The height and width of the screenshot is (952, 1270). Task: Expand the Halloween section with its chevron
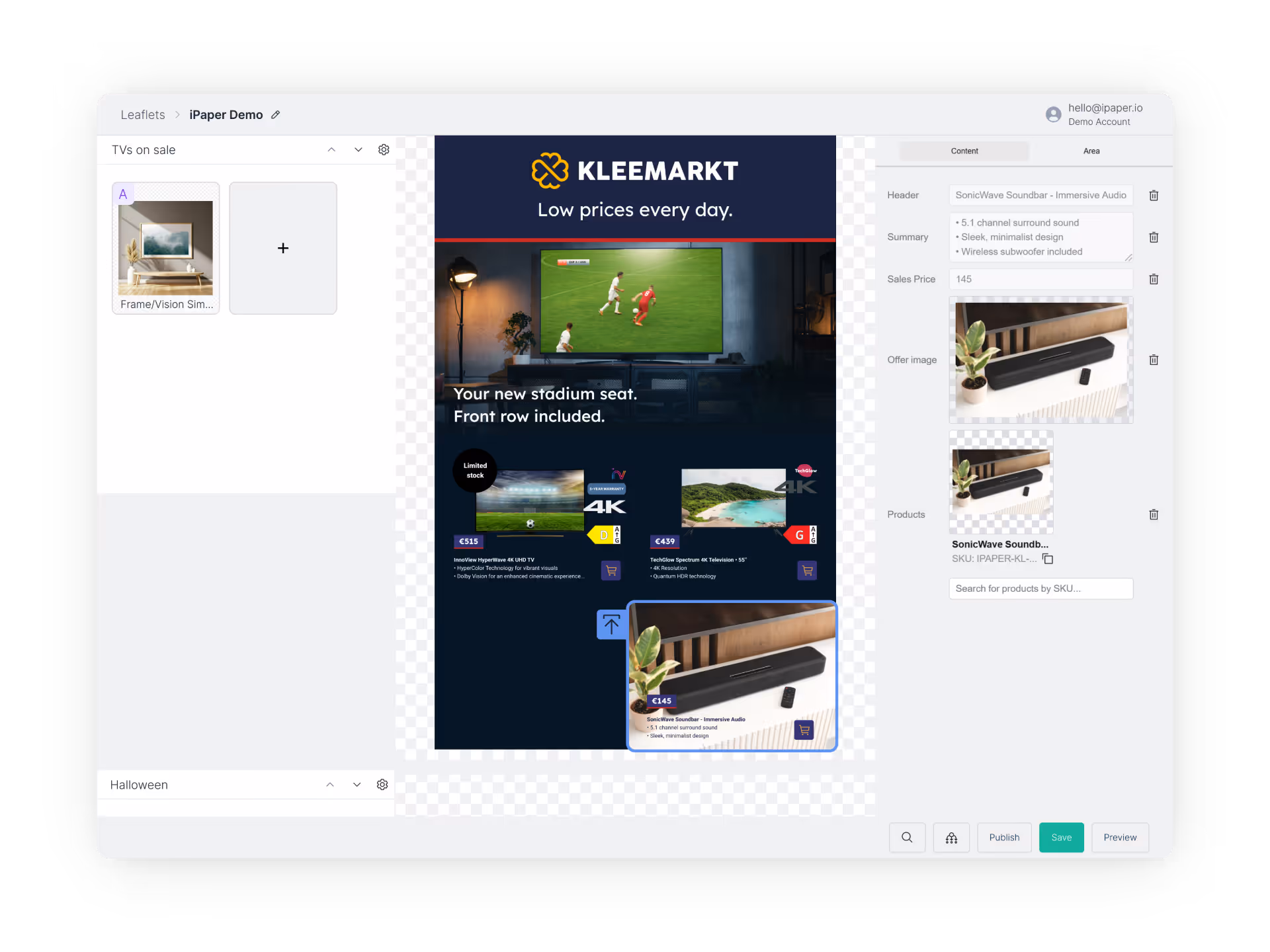coord(357,785)
